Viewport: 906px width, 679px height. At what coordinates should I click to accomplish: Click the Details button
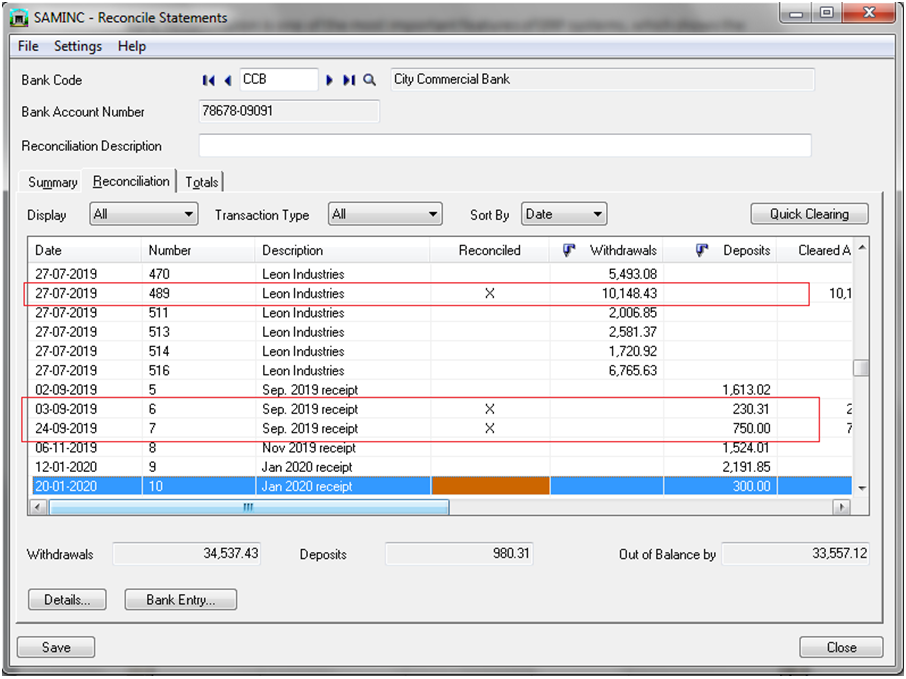tap(67, 600)
